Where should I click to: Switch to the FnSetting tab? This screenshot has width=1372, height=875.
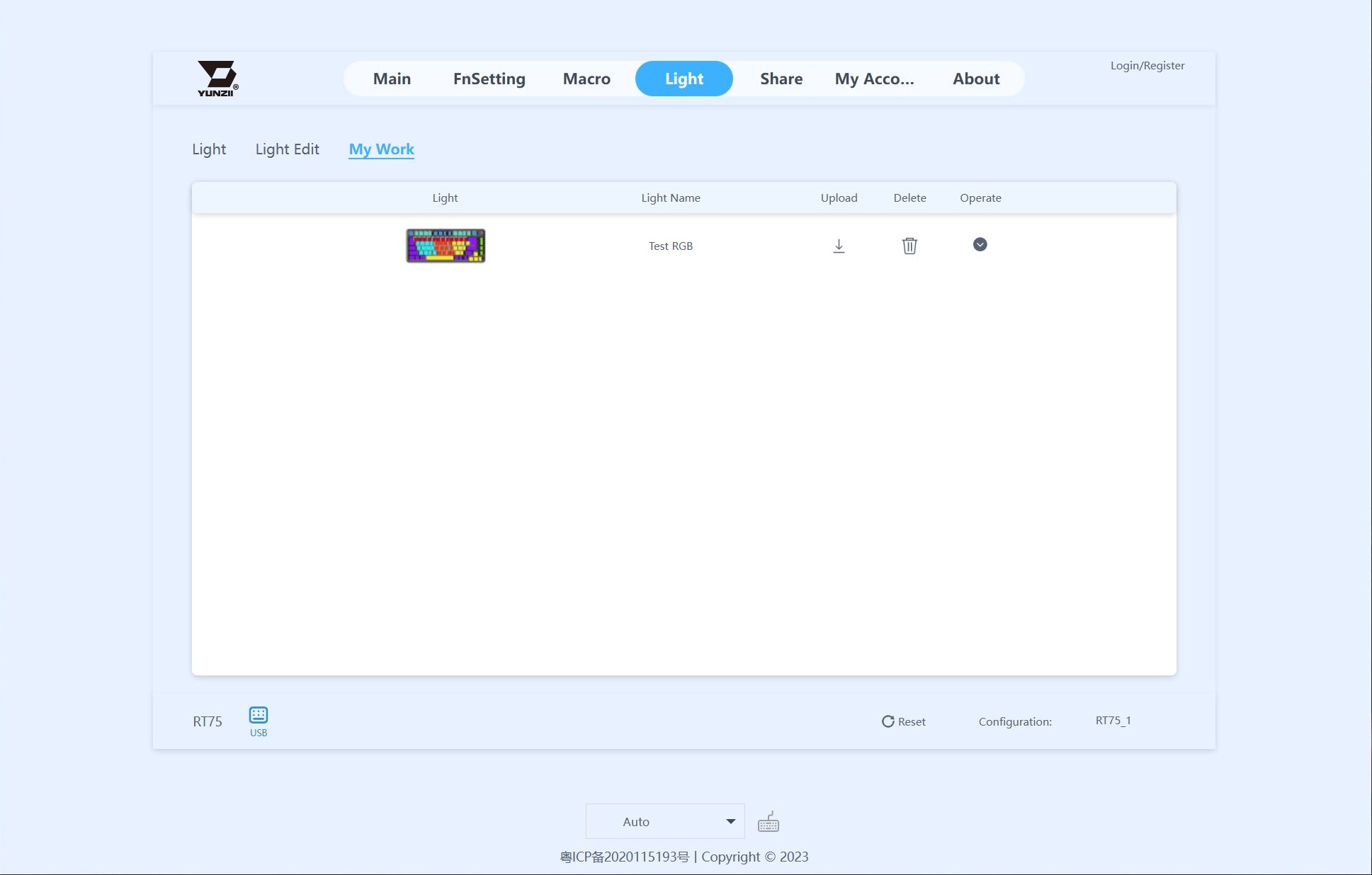coord(489,79)
